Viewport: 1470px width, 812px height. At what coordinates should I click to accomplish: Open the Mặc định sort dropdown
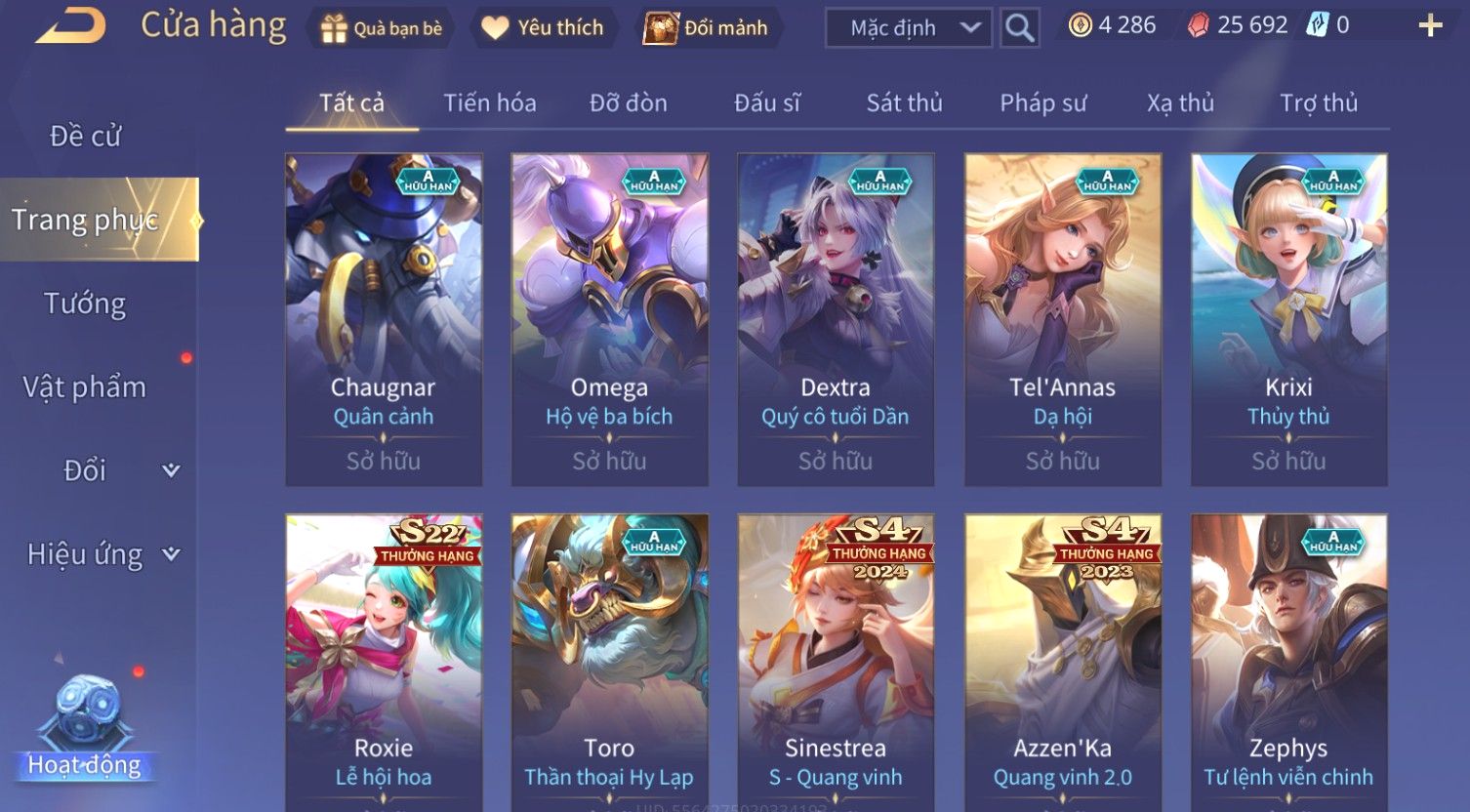tap(909, 28)
